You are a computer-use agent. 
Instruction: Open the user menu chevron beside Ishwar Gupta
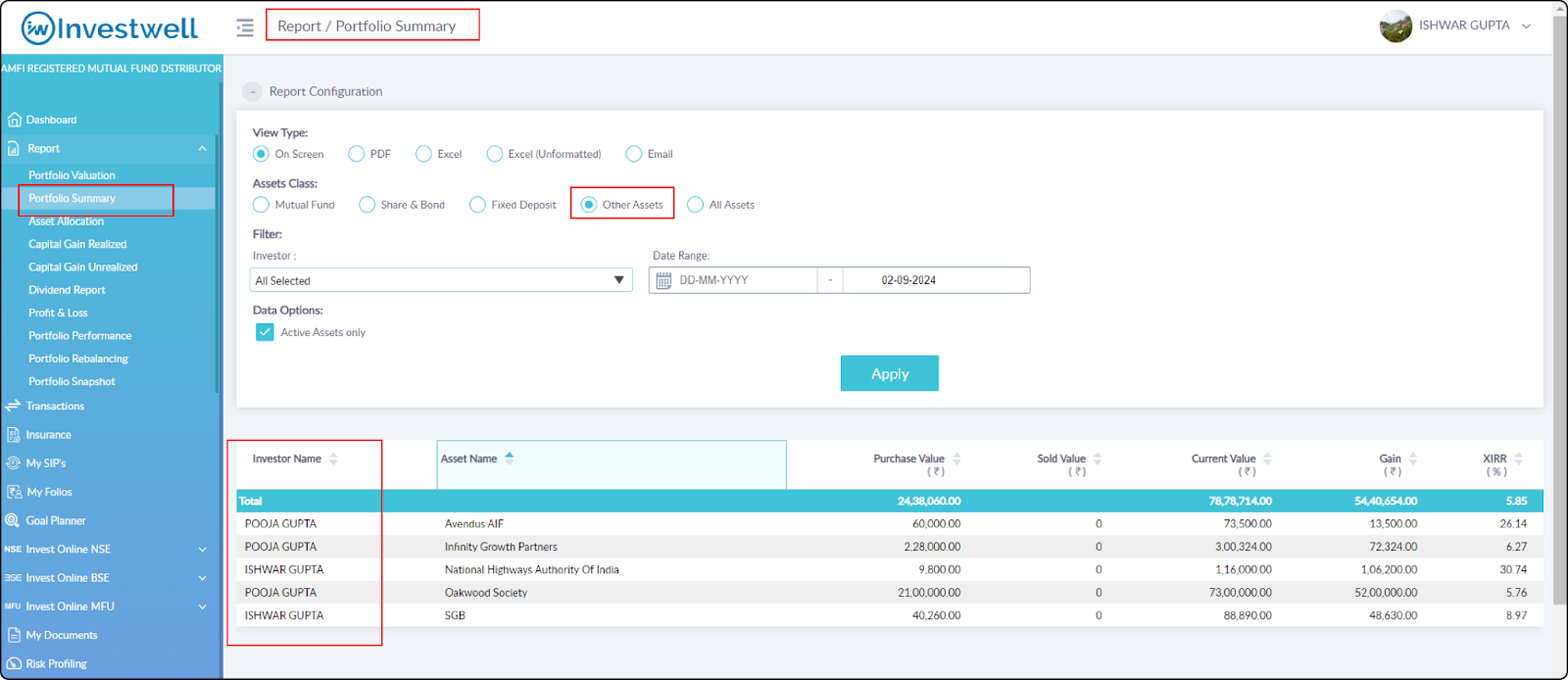click(1526, 26)
